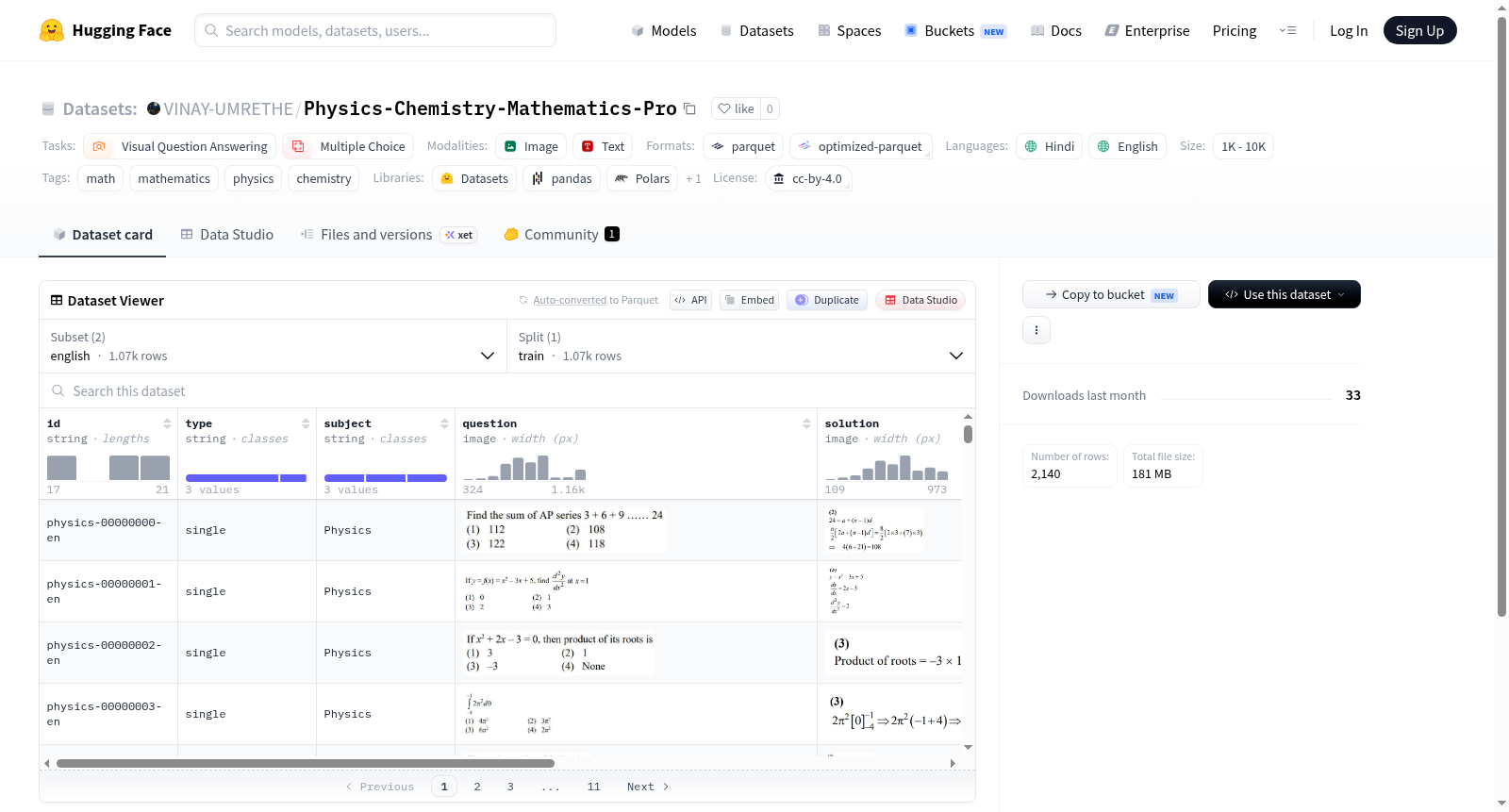Sort the type column
Image resolution: width=1509 pixels, height=812 pixels.
pyautogui.click(x=306, y=423)
